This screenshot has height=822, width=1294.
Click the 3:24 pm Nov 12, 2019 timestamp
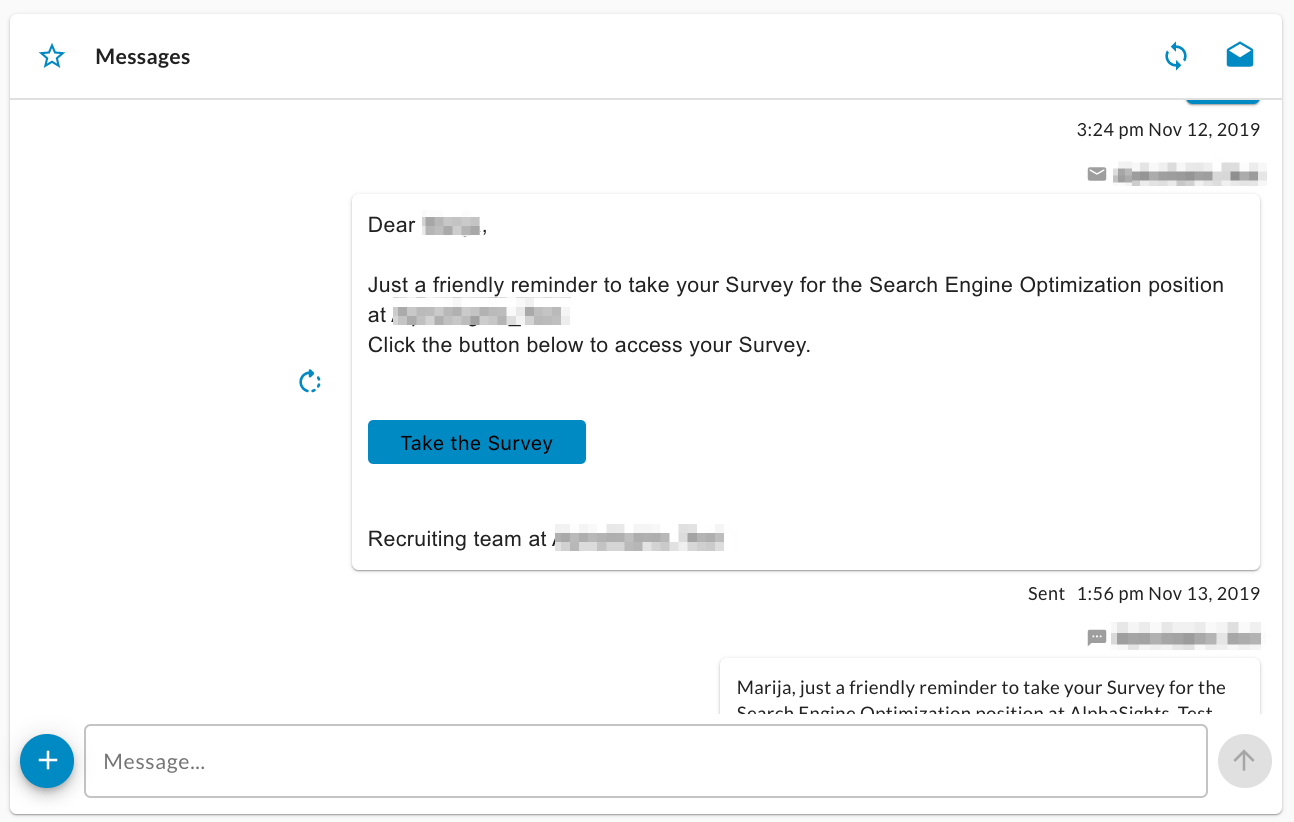point(1168,129)
